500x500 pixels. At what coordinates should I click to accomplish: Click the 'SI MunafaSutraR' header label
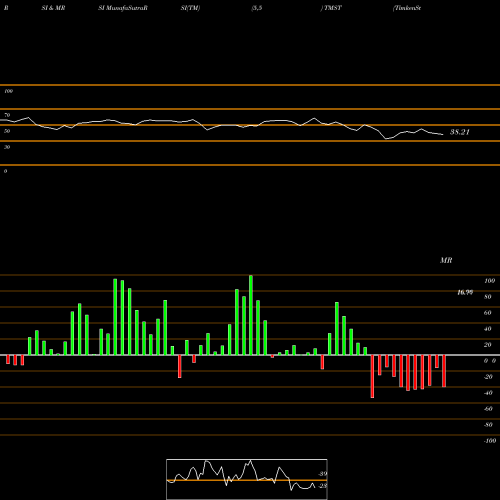point(123,8)
